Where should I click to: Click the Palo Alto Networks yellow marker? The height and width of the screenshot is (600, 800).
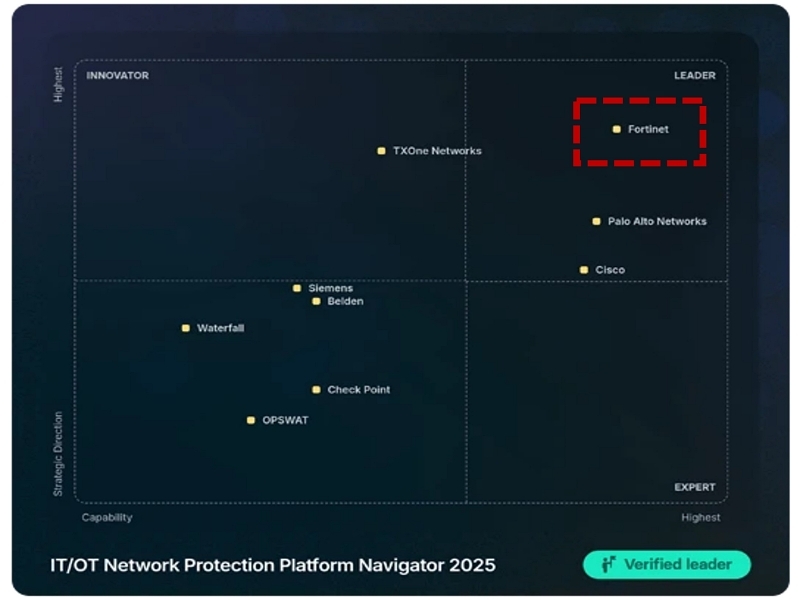(596, 221)
